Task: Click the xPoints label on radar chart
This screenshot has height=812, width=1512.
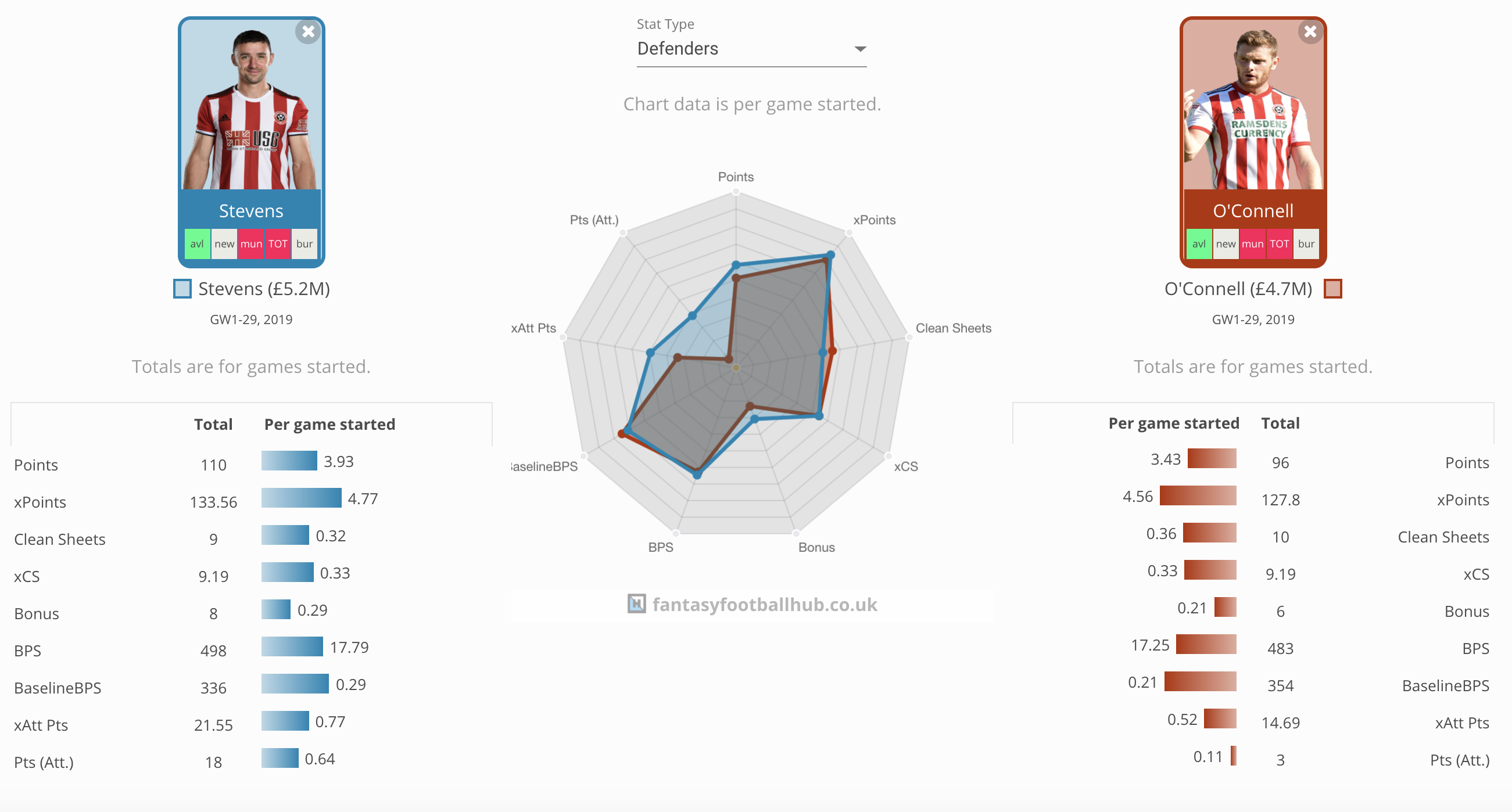Action: (874, 220)
